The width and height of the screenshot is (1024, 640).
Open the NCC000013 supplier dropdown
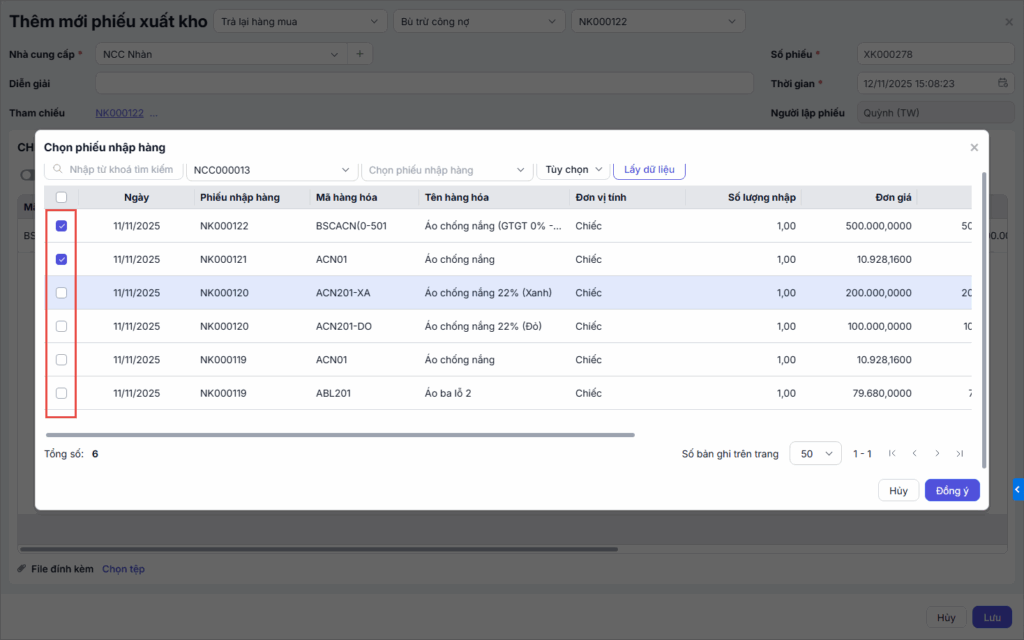point(271,170)
